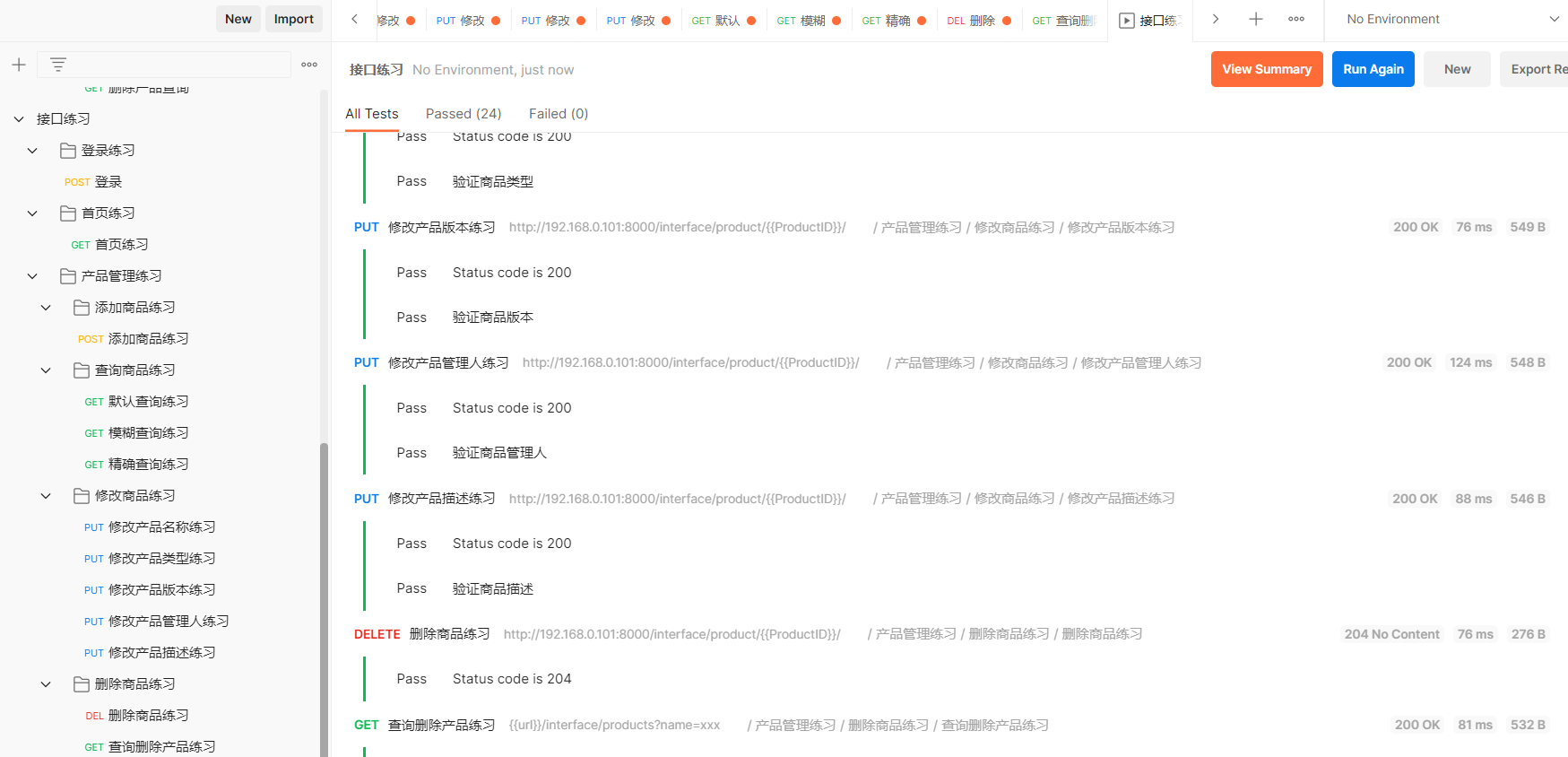Select GET 默认查询练习 request
Viewport: 1568px width, 757px height.
[136, 402]
